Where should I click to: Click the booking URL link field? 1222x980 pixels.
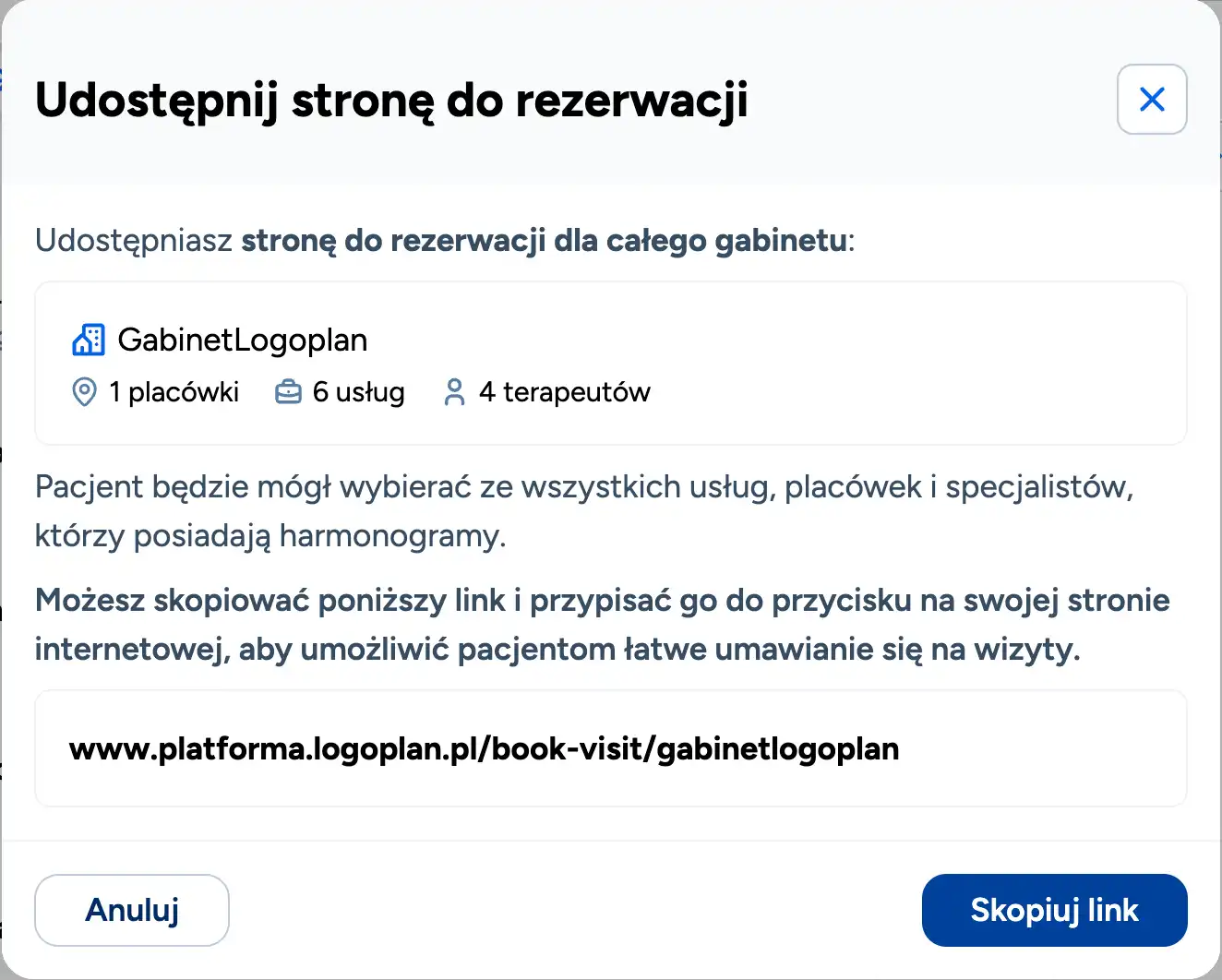pyautogui.click(x=610, y=748)
